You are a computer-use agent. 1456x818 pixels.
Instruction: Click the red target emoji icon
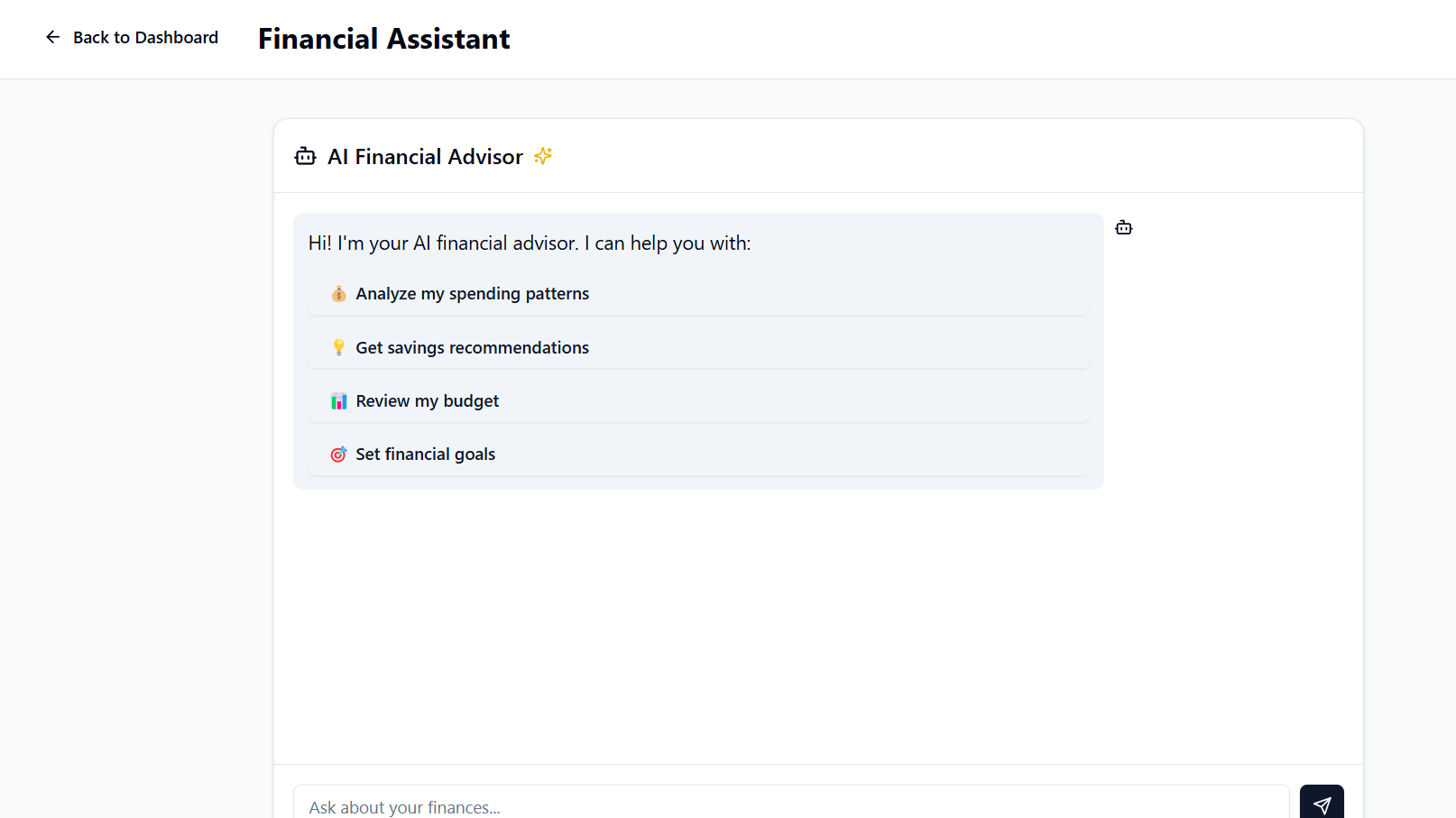click(x=339, y=455)
